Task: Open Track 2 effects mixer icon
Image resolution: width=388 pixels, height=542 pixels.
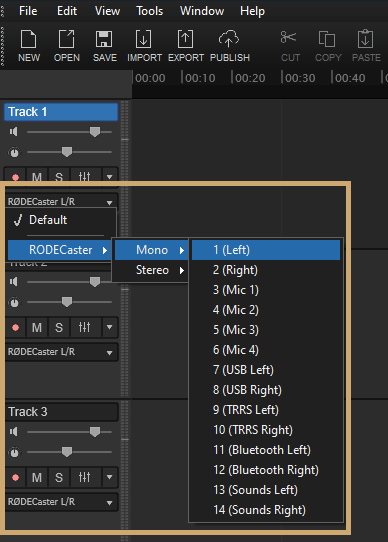Action: point(85,327)
